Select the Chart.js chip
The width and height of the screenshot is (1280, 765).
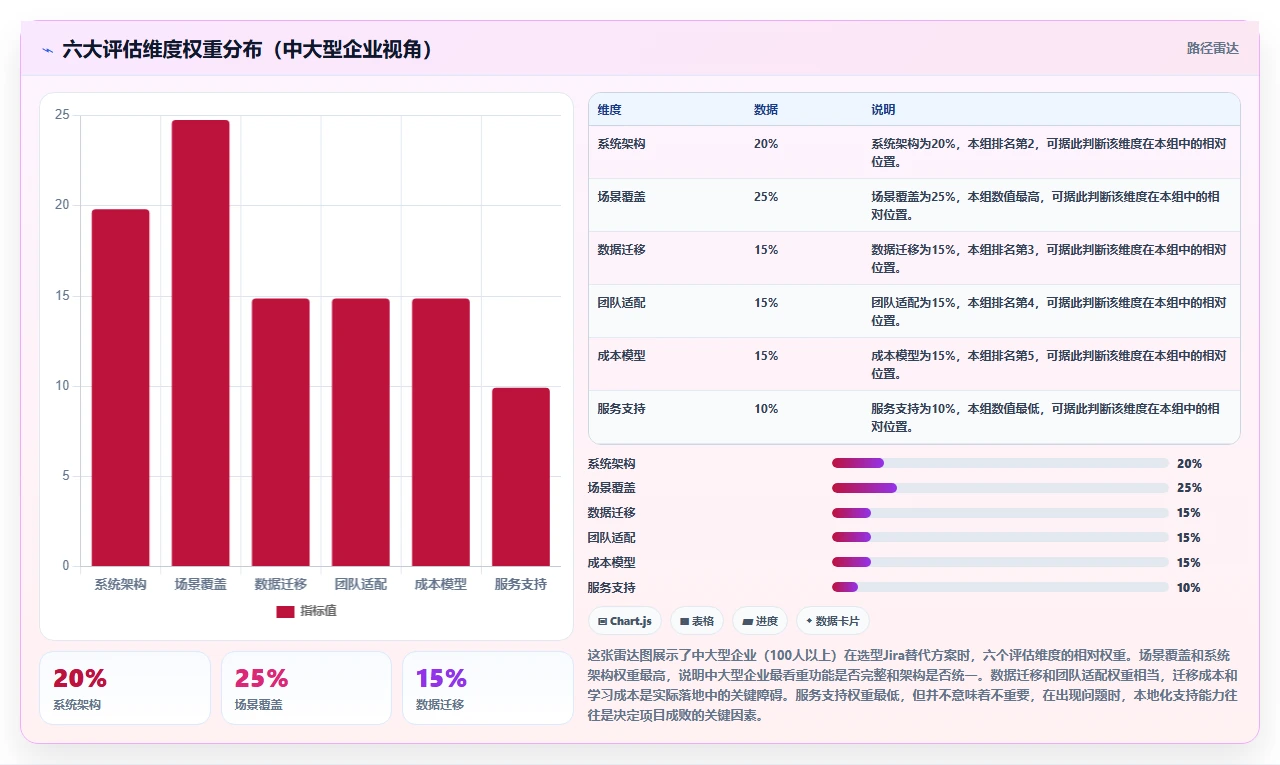pyautogui.click(x=625, y=621)
